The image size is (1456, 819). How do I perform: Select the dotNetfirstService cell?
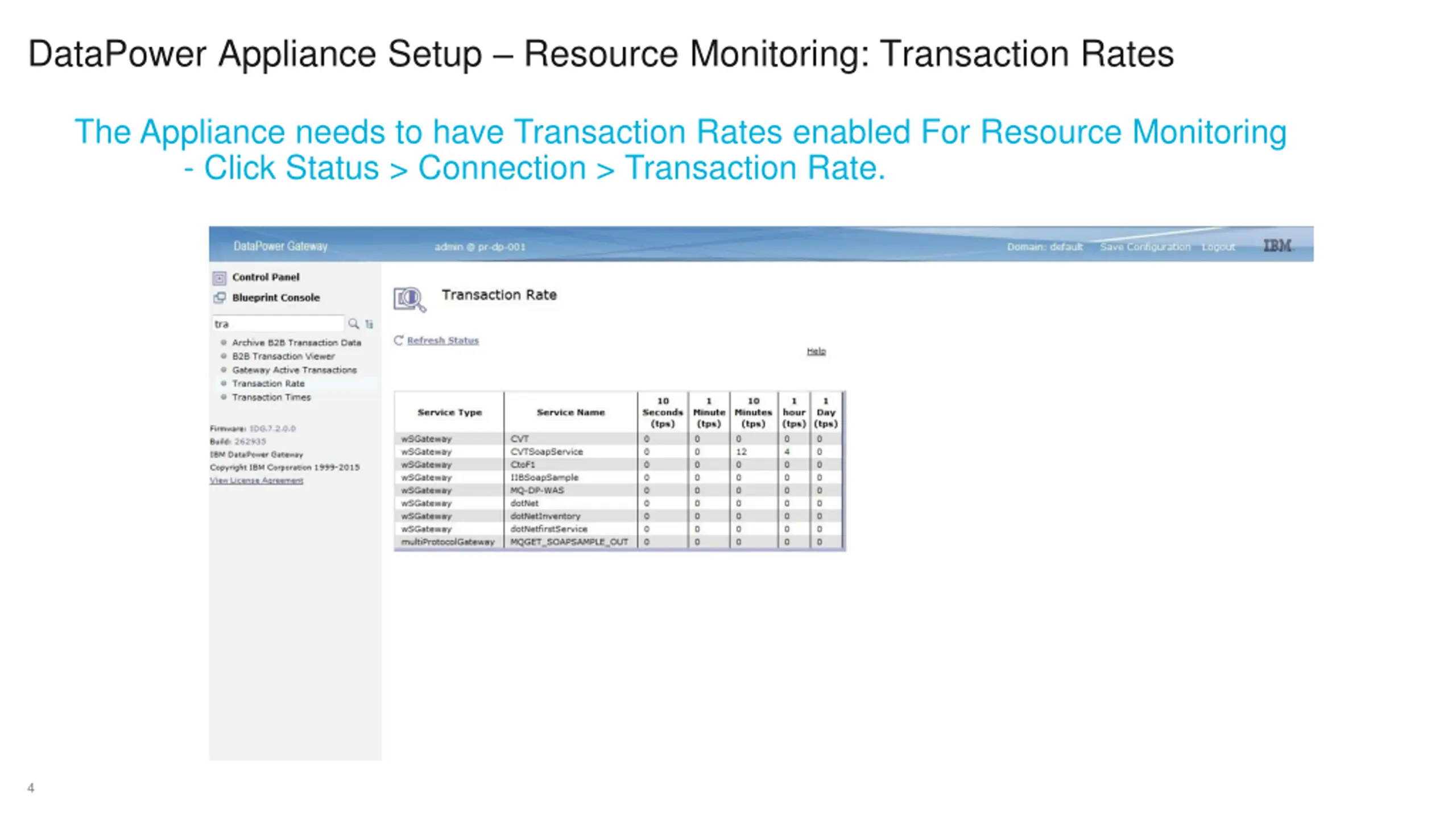[x=570, y=529]
